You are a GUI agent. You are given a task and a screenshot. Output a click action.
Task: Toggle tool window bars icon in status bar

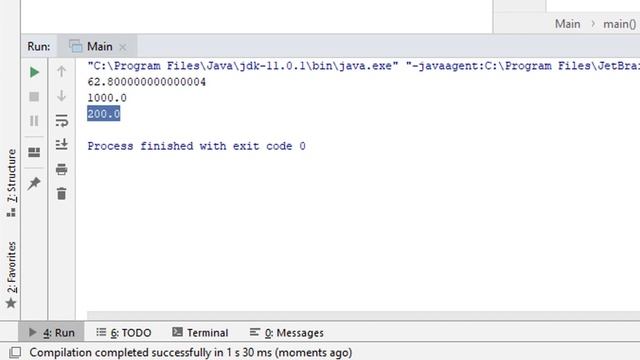(15, 352)
